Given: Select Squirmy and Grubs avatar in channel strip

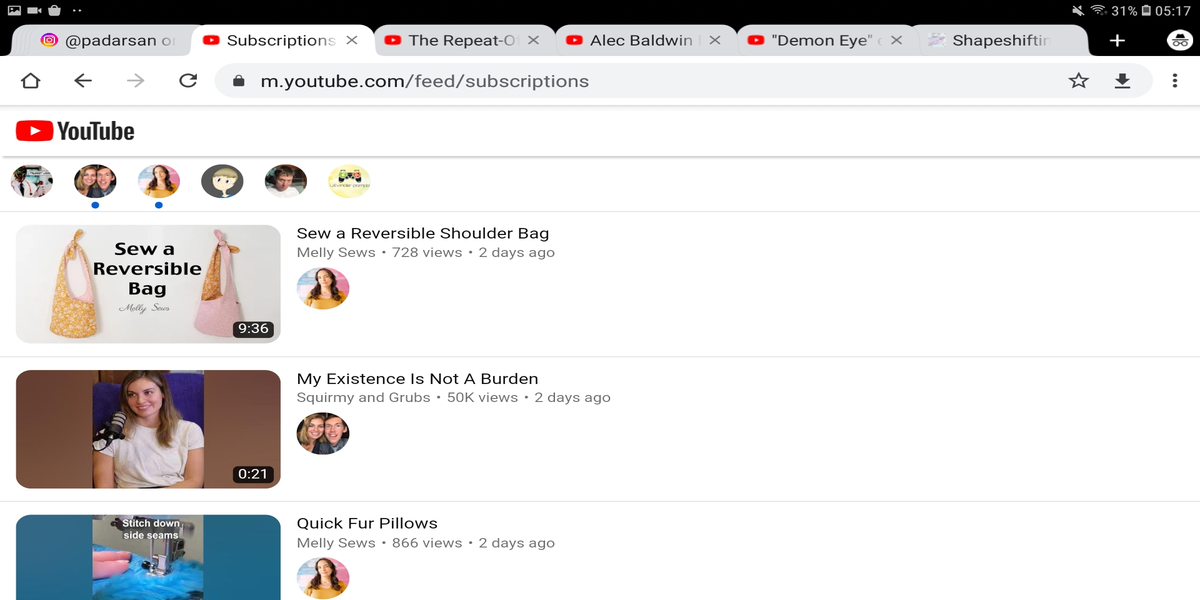Looking at the screenshot, I should [x=95, y=181].
